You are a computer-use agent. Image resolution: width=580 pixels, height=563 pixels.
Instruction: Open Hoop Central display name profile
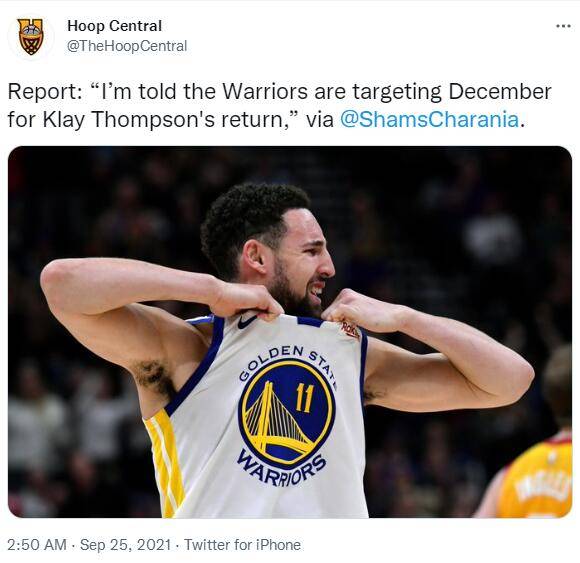tap(115, 26)
